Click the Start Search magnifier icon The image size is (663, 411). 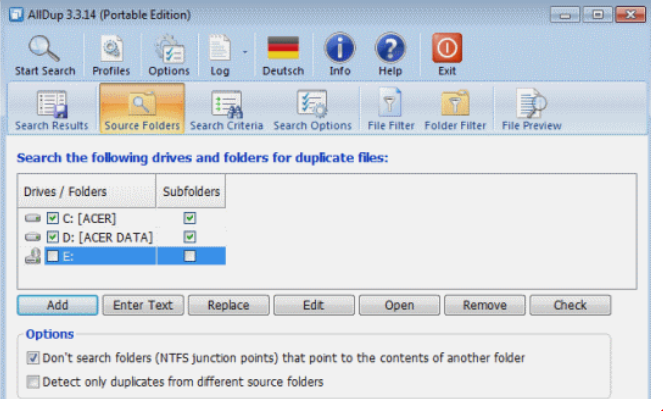(45, 48)
